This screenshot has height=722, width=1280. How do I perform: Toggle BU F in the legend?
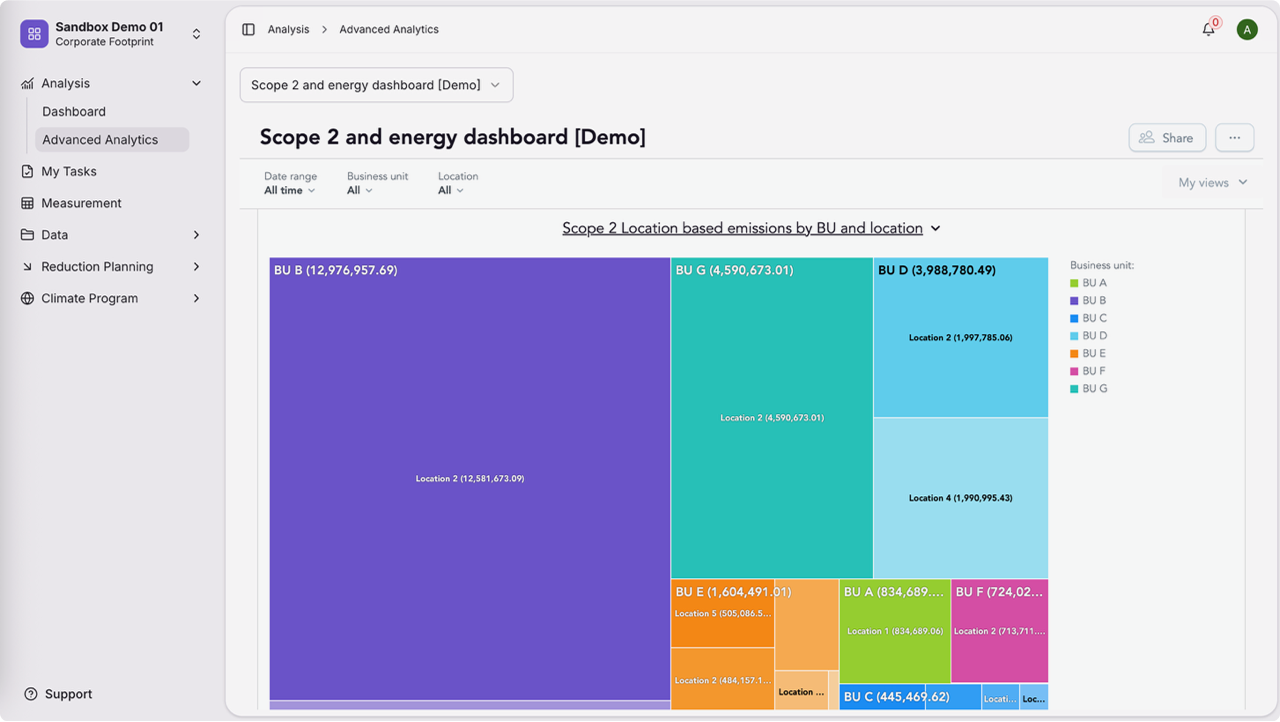[1092, 370]
